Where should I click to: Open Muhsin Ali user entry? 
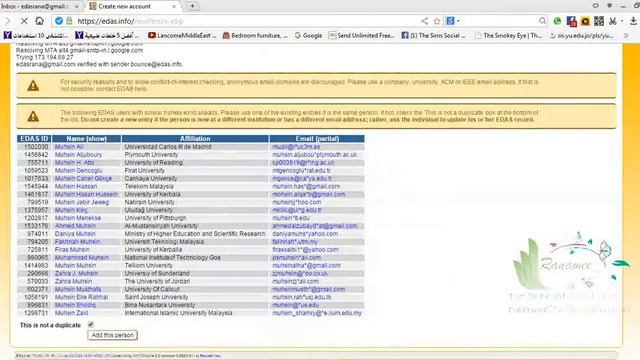coord(69,147)
